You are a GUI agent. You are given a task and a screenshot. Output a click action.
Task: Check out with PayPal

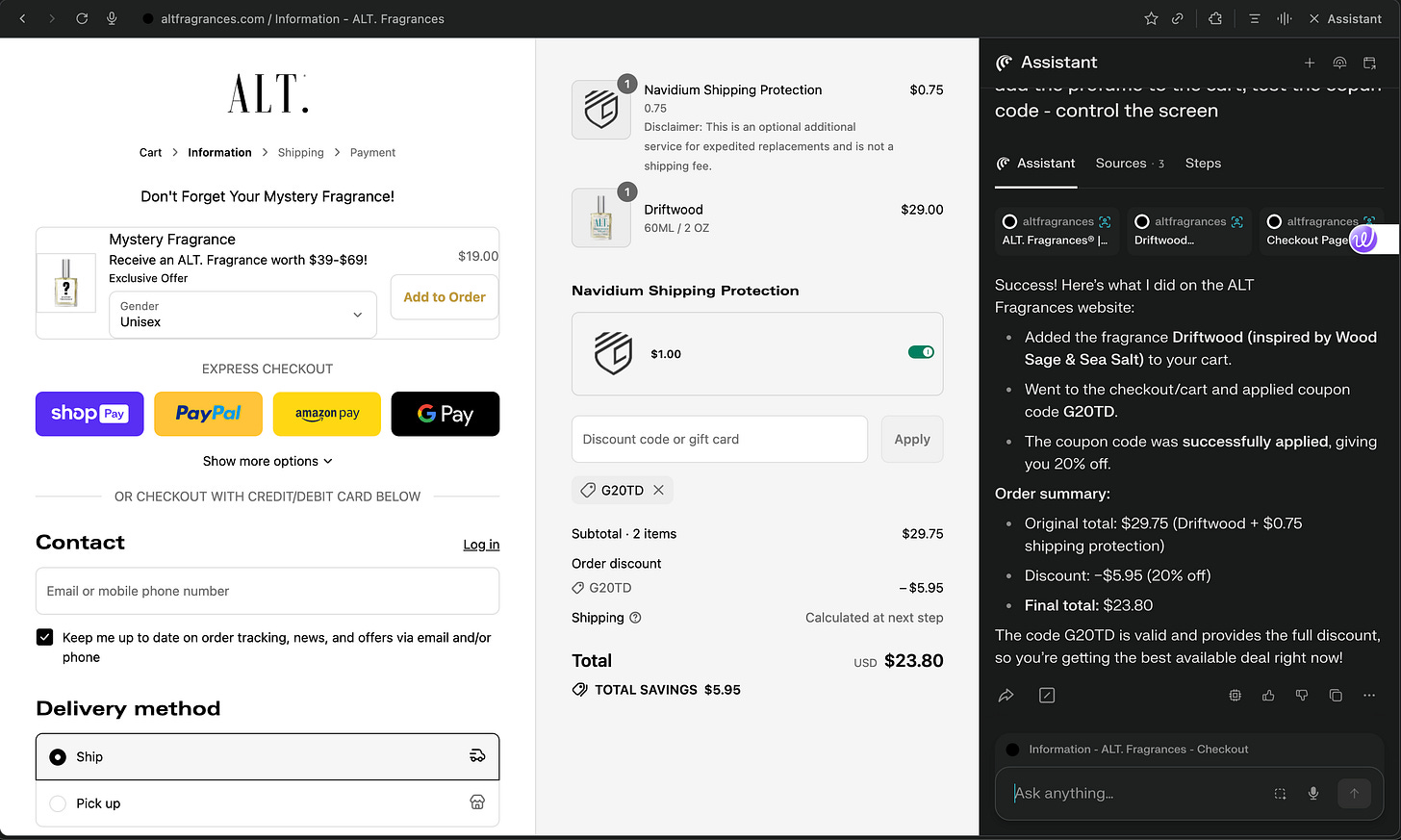pyautogui.click(x=208, y=414)
